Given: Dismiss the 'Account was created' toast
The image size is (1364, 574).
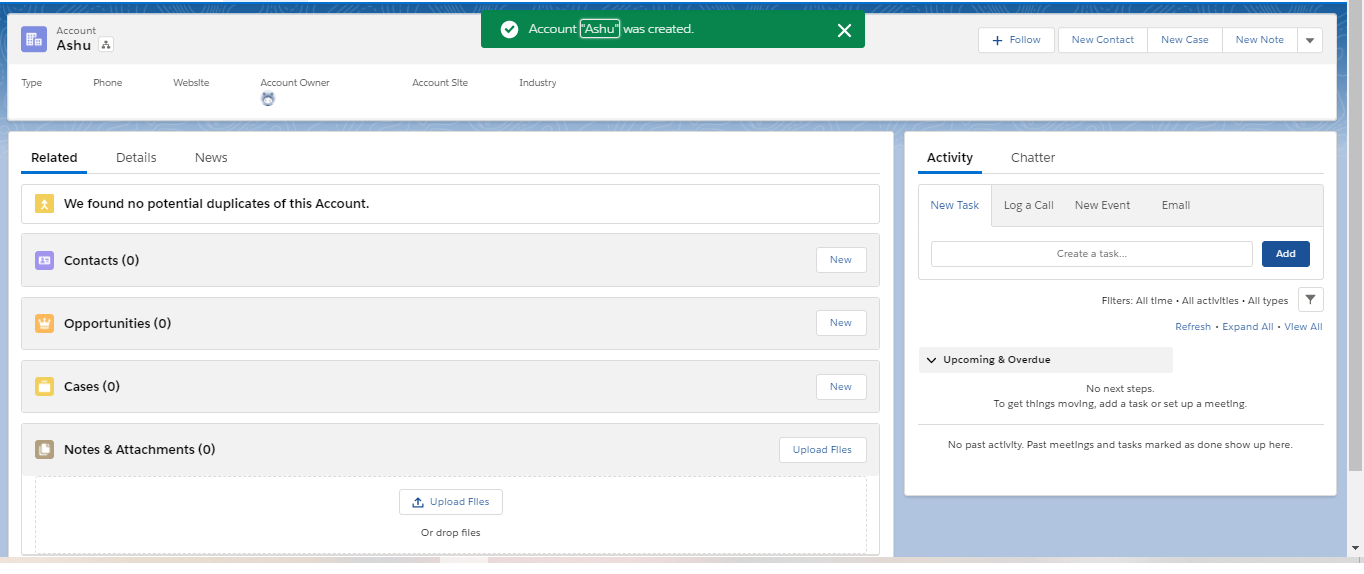Looking at the screenshot, I should pos(844,30).
